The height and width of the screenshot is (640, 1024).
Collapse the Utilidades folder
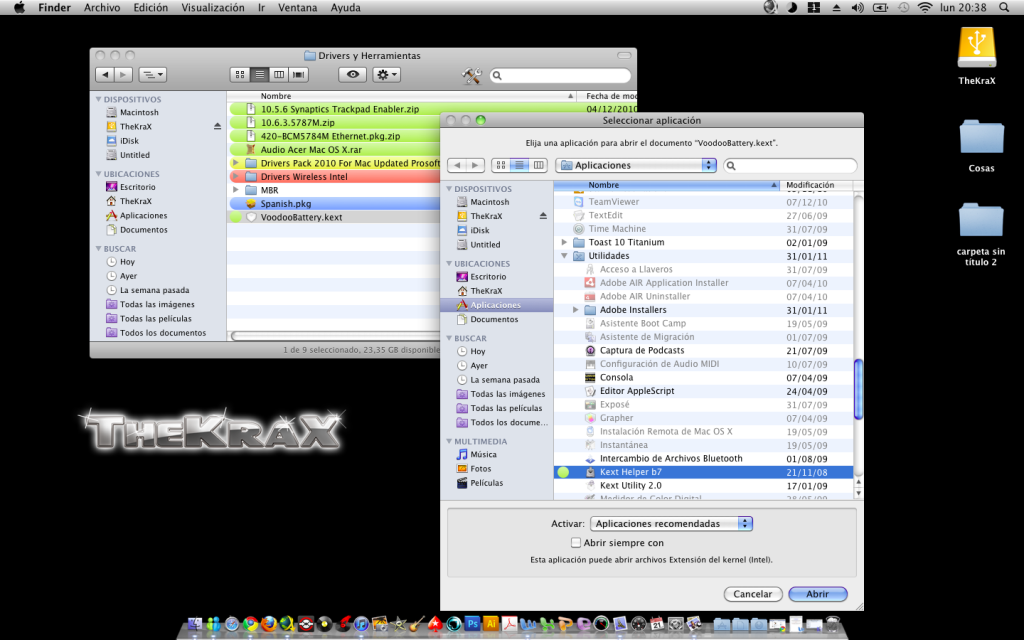tap(564, 256)
